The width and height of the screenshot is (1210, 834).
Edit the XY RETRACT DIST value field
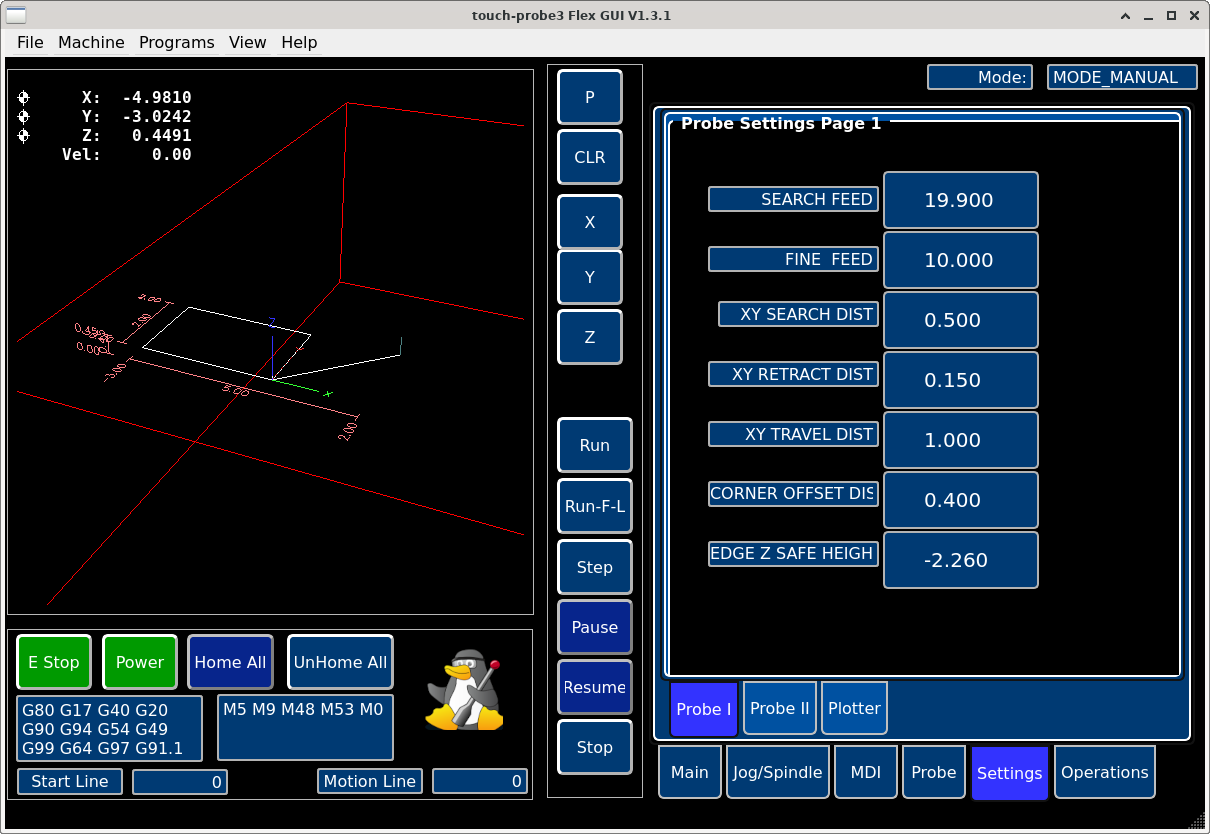(959, 380)
